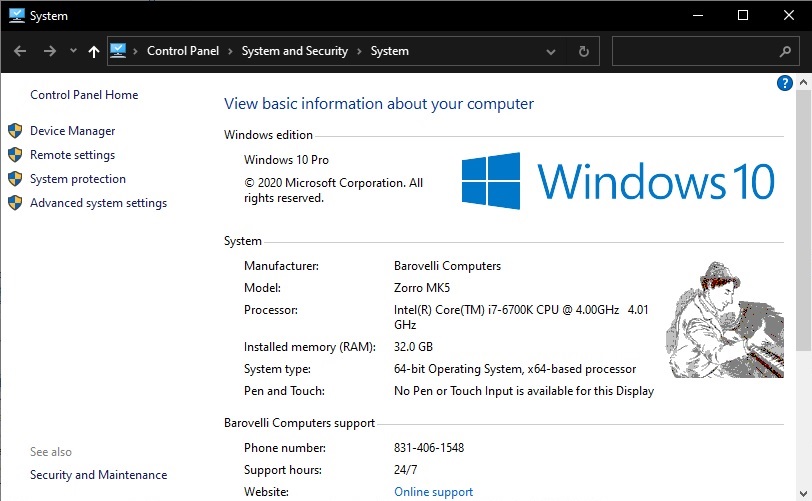
Task: Go forward using the forward arrow
Action: [50, 51]
